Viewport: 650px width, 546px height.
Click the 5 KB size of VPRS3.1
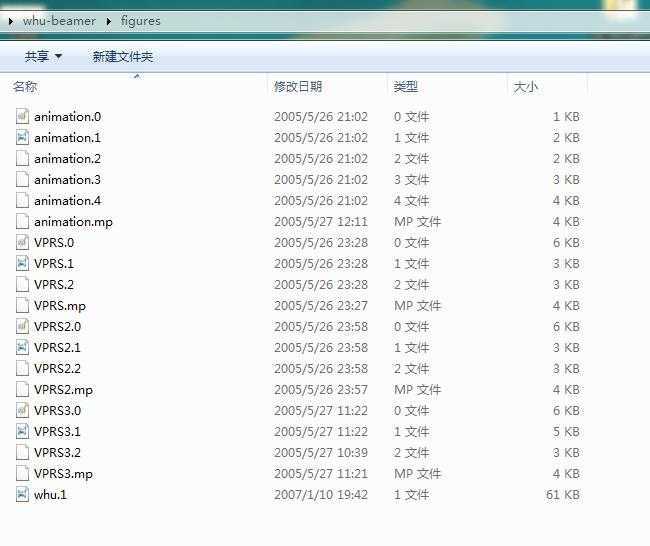point(566,432)
